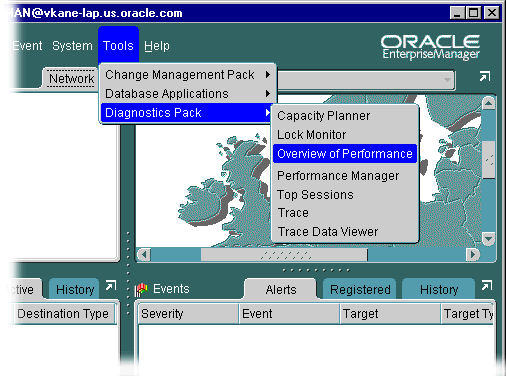Open the Help menu
The image size is (506, 376).
pos(157,46)
